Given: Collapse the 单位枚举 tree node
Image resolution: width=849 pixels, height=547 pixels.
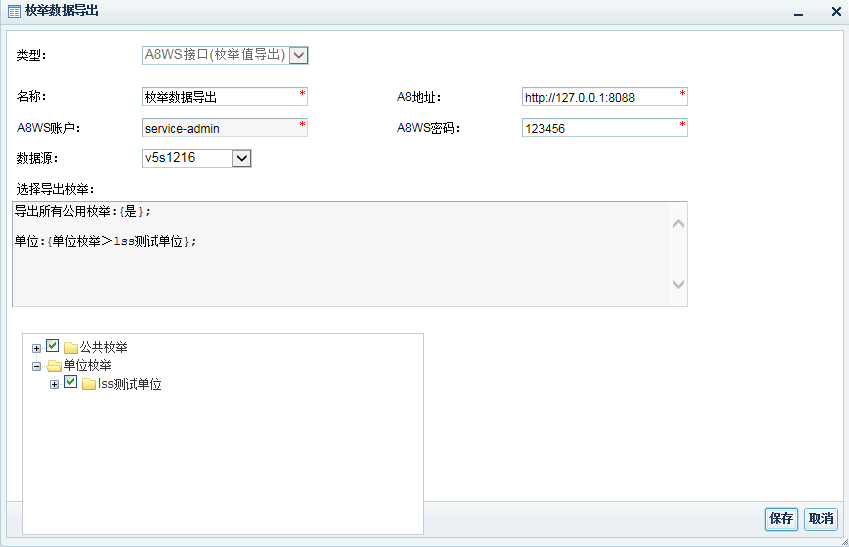Looking at the screenshot, I should pyautogui.click(x=36, y=367).
